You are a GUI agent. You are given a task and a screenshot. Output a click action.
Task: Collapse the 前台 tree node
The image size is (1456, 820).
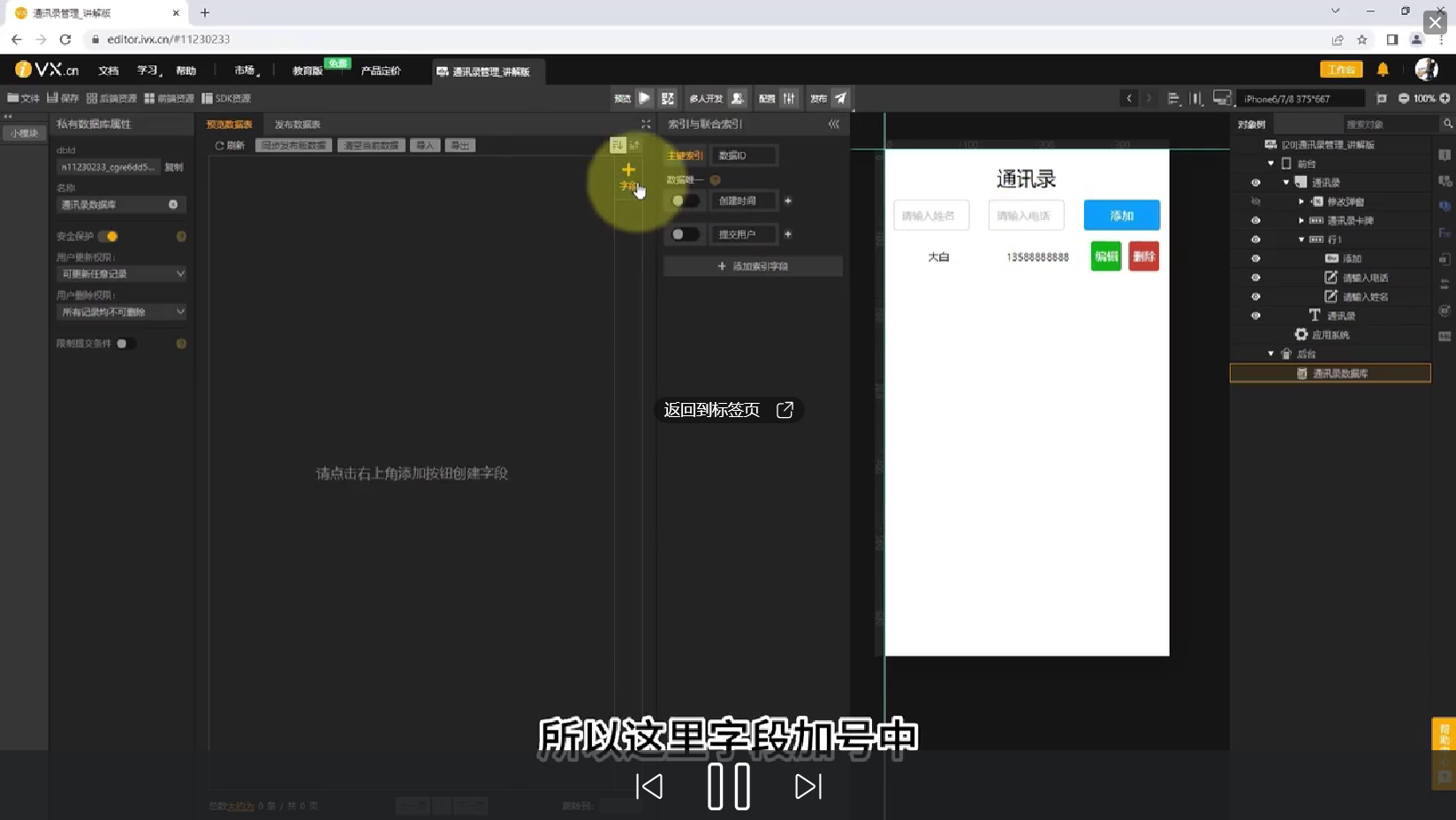(x=1271, y=163)
